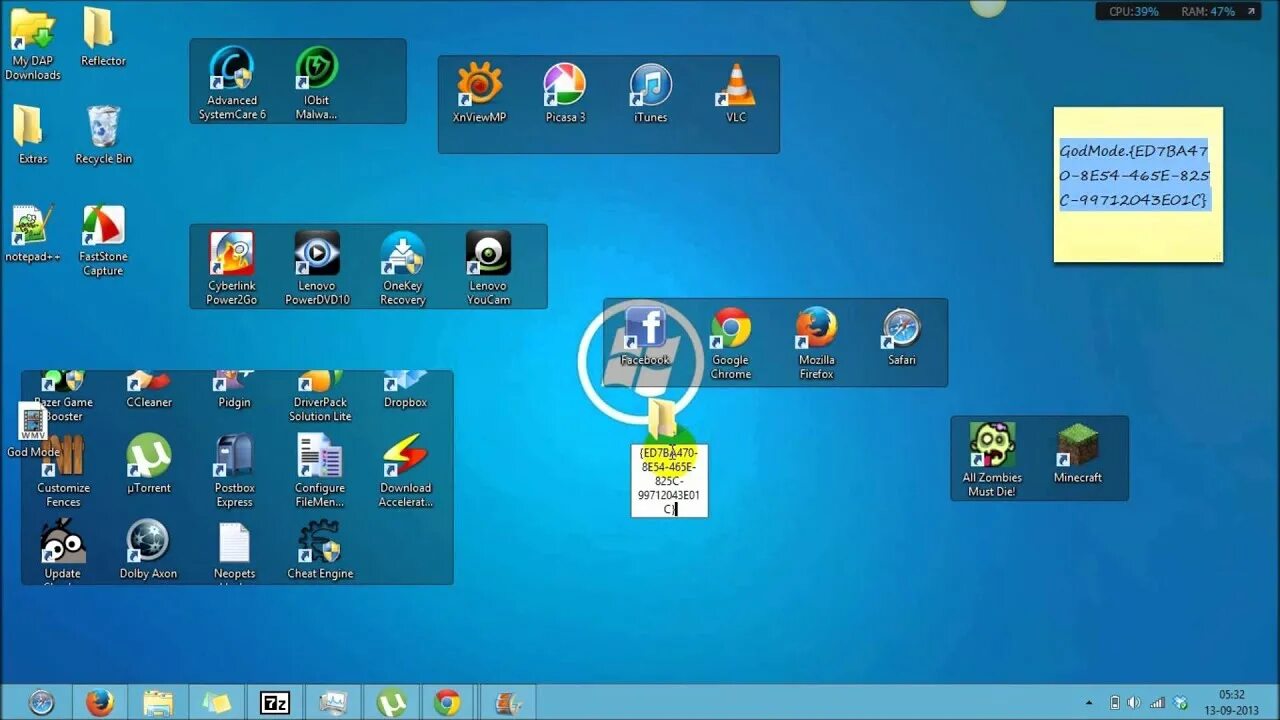Open Windows Explorer from taskbar
The width and height of the screenshot is (1280, 720).
click(158, 703)
